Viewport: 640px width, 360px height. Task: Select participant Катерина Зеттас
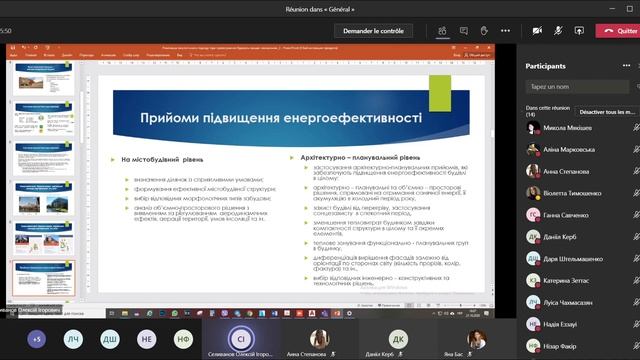582,280
